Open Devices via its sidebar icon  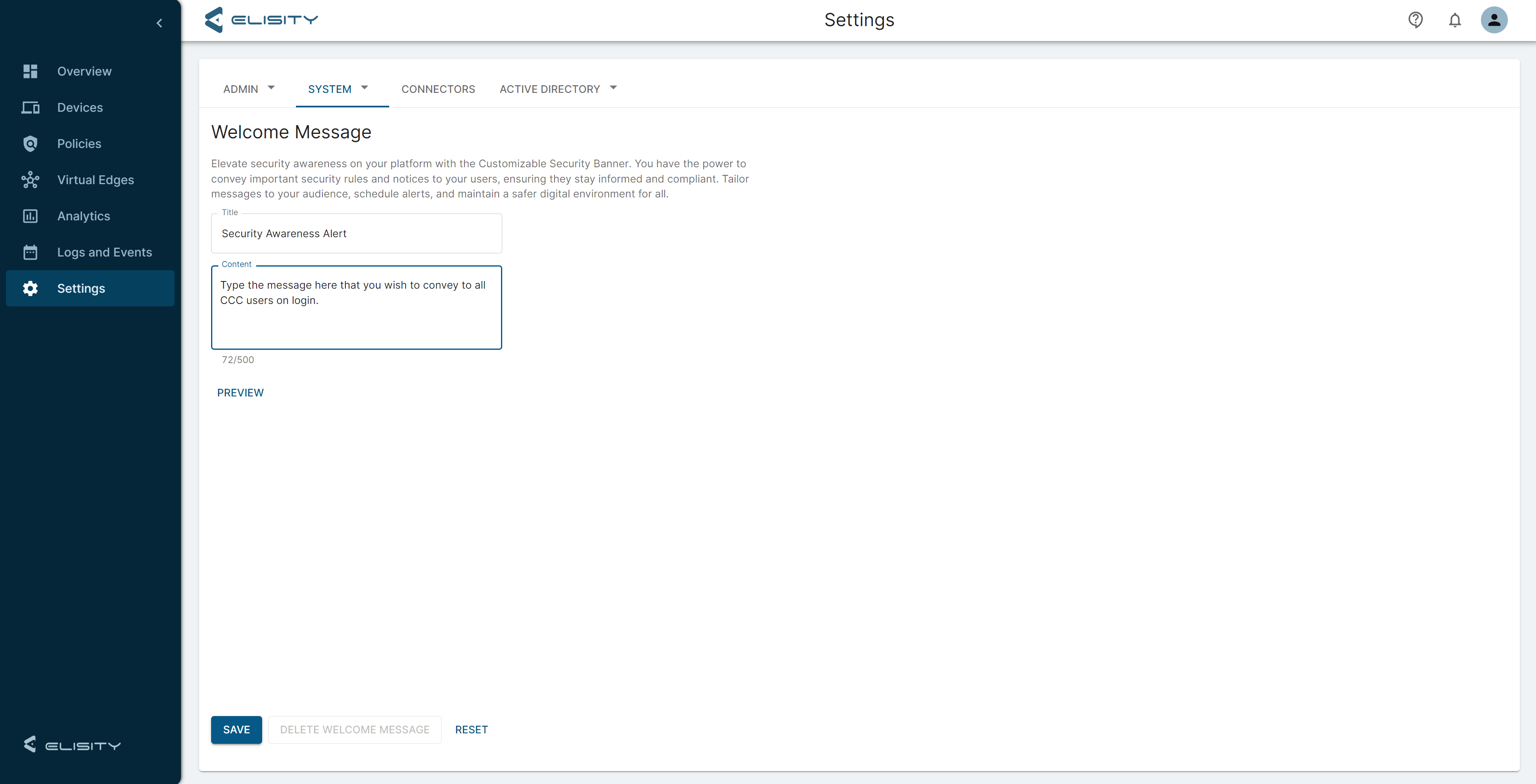31,107
